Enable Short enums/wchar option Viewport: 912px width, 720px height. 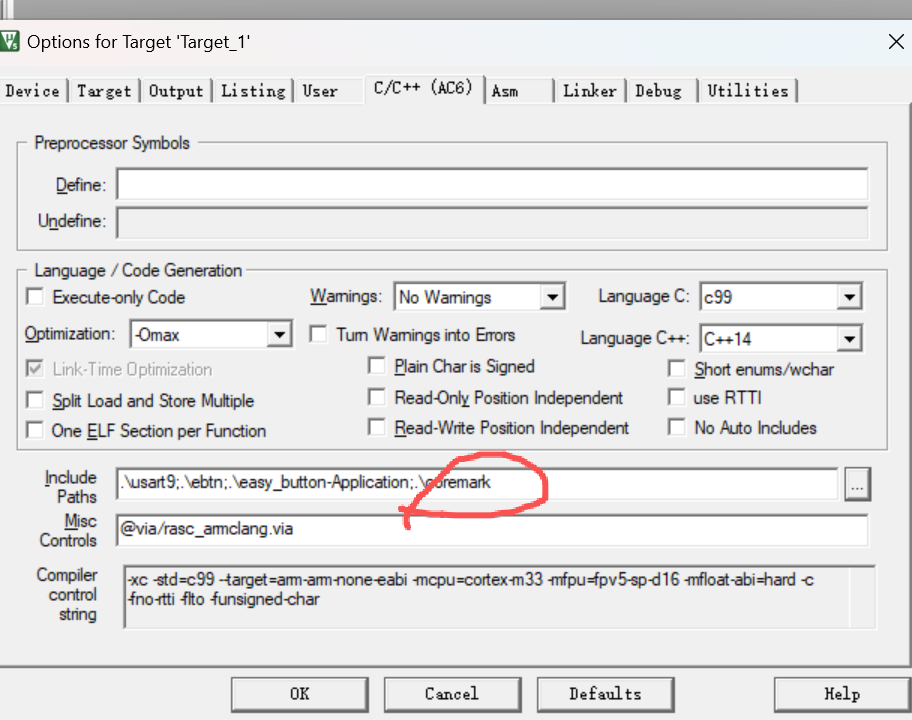click(x=676, y=369)
